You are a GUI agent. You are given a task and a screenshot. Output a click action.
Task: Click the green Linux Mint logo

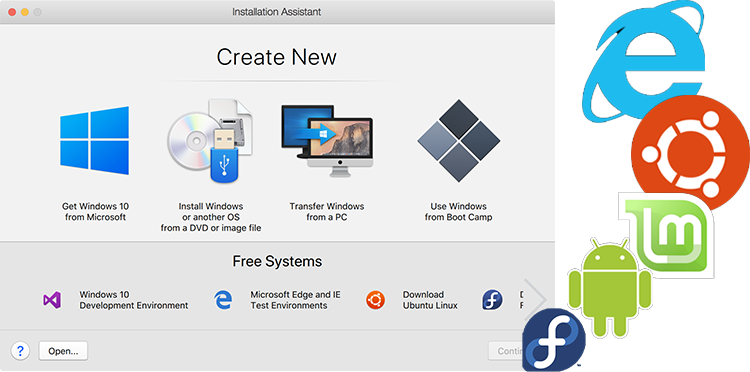pos(666,235)
